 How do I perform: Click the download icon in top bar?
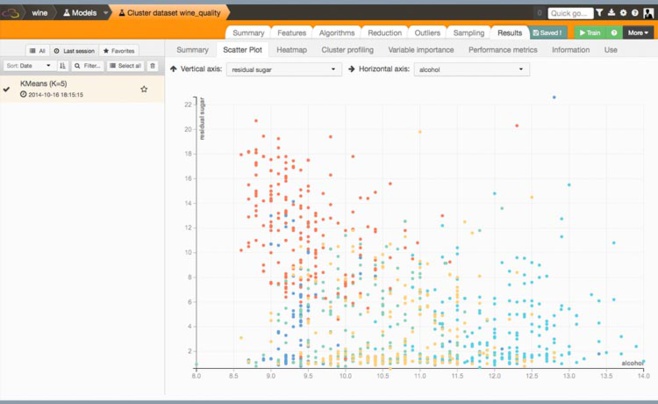[x=611, y=14]
